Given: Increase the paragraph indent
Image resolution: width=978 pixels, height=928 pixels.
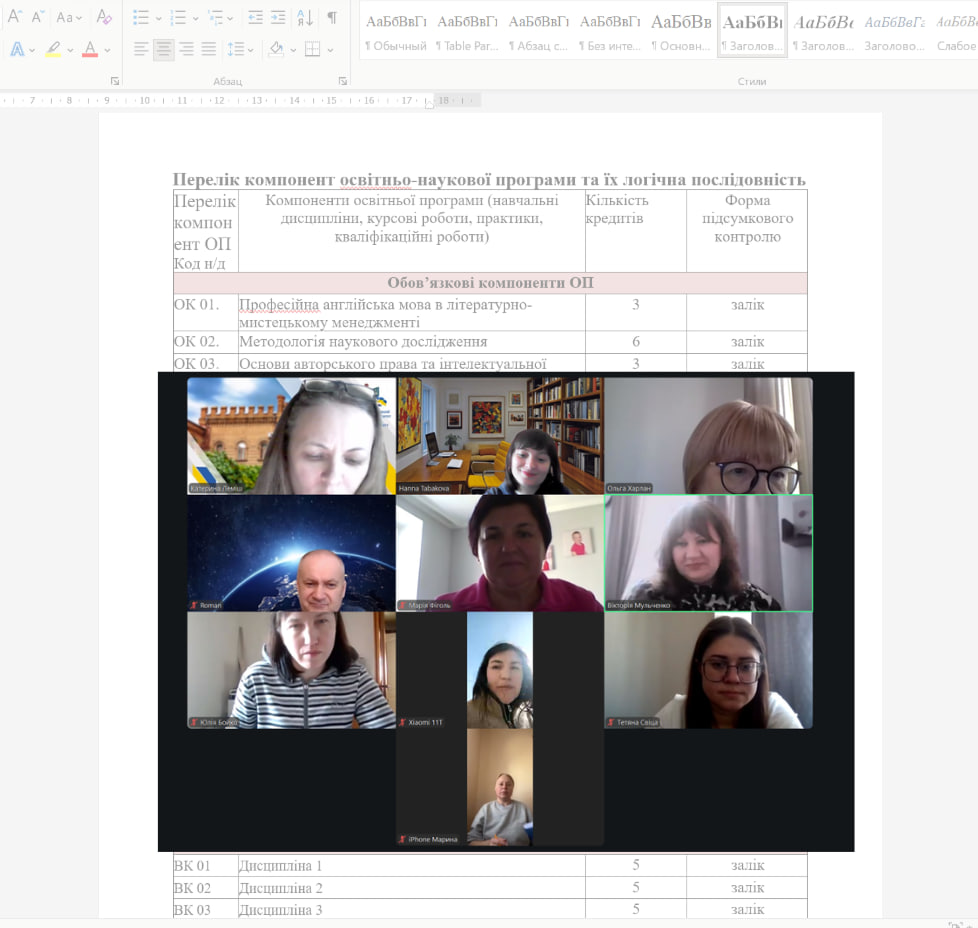Looking at the screenshot, I should pos(278,17).
